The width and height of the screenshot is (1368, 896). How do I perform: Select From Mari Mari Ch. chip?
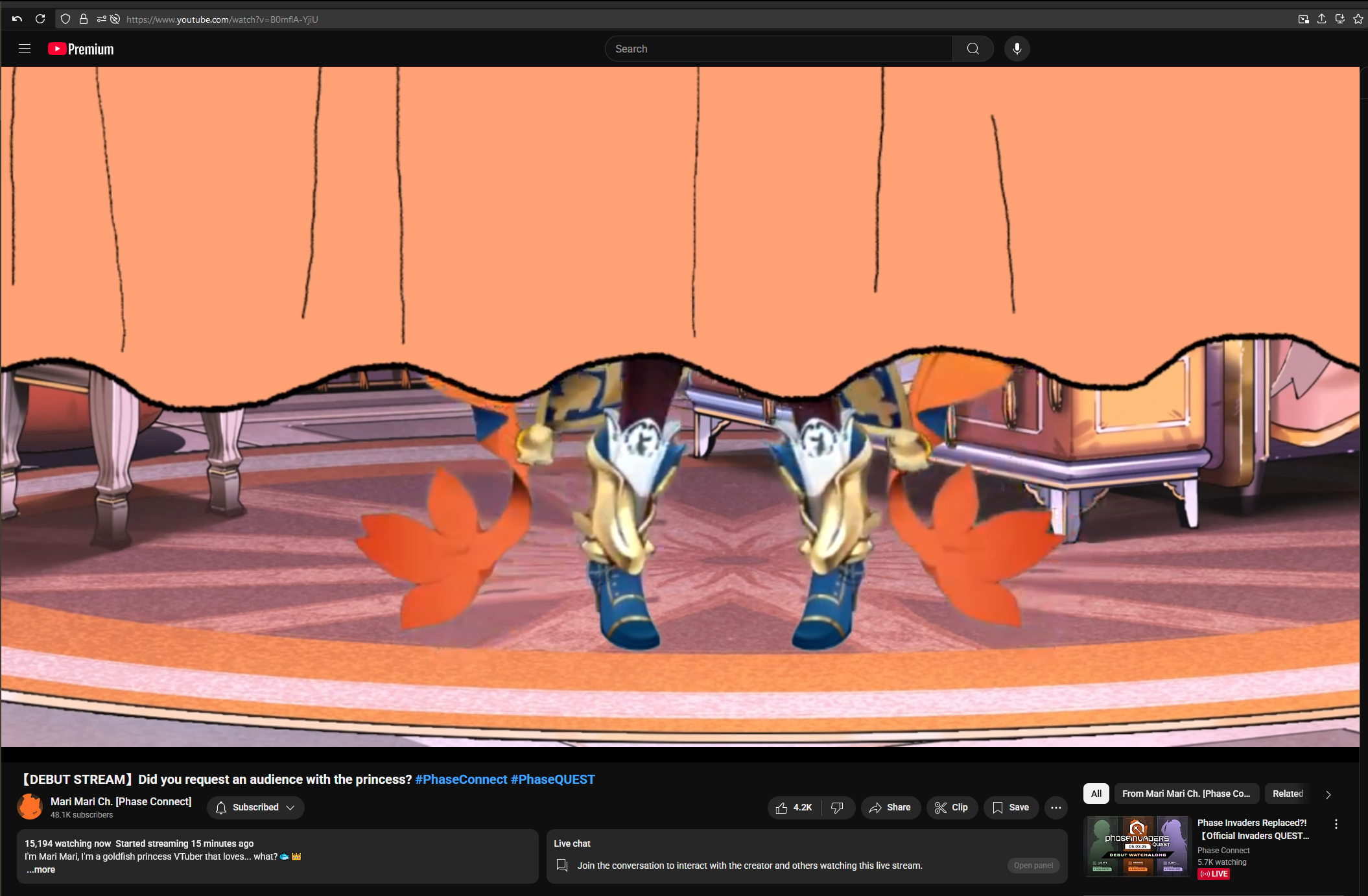(1186, 794)
